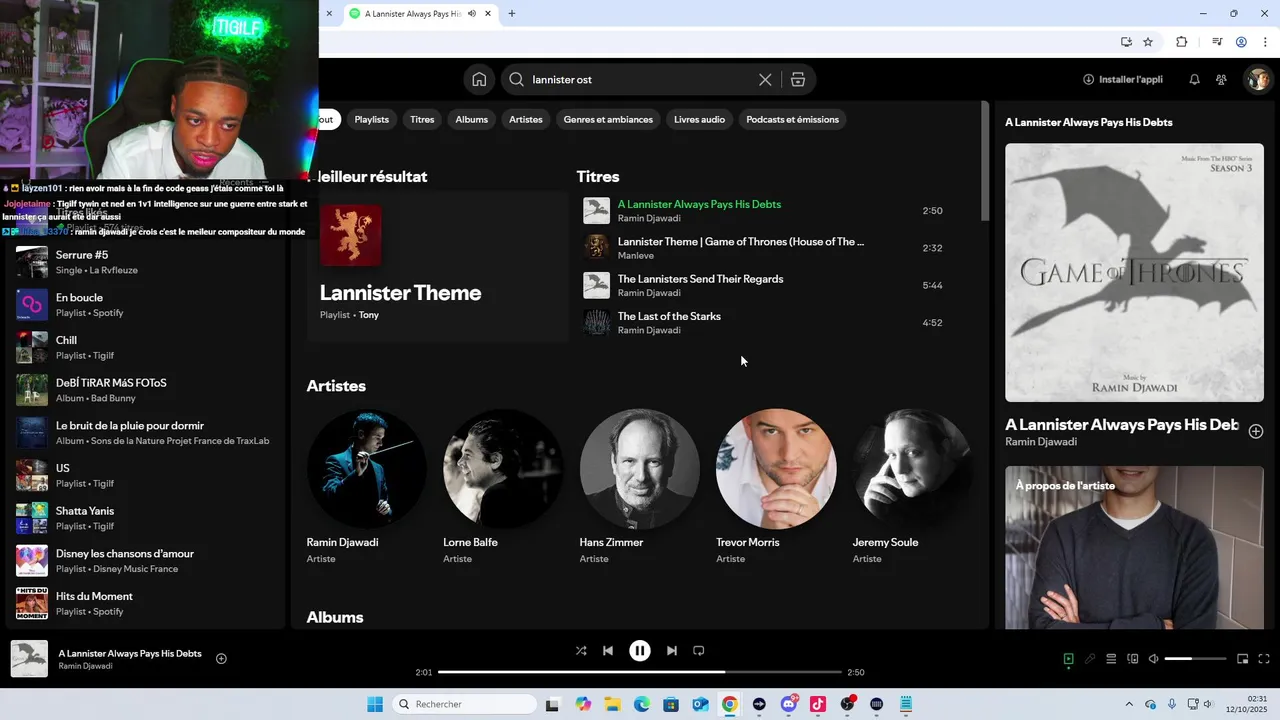Screen dimensions: 1280x720
Task: Seek in the song progress bar
Action: [x=640, y=672]
